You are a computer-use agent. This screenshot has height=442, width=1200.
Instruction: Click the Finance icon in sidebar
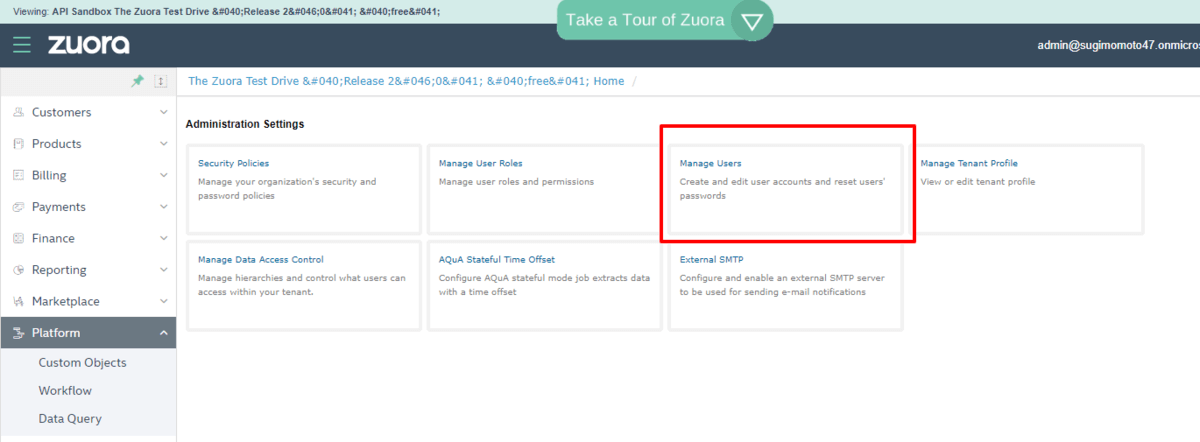(x=18, y=238)
